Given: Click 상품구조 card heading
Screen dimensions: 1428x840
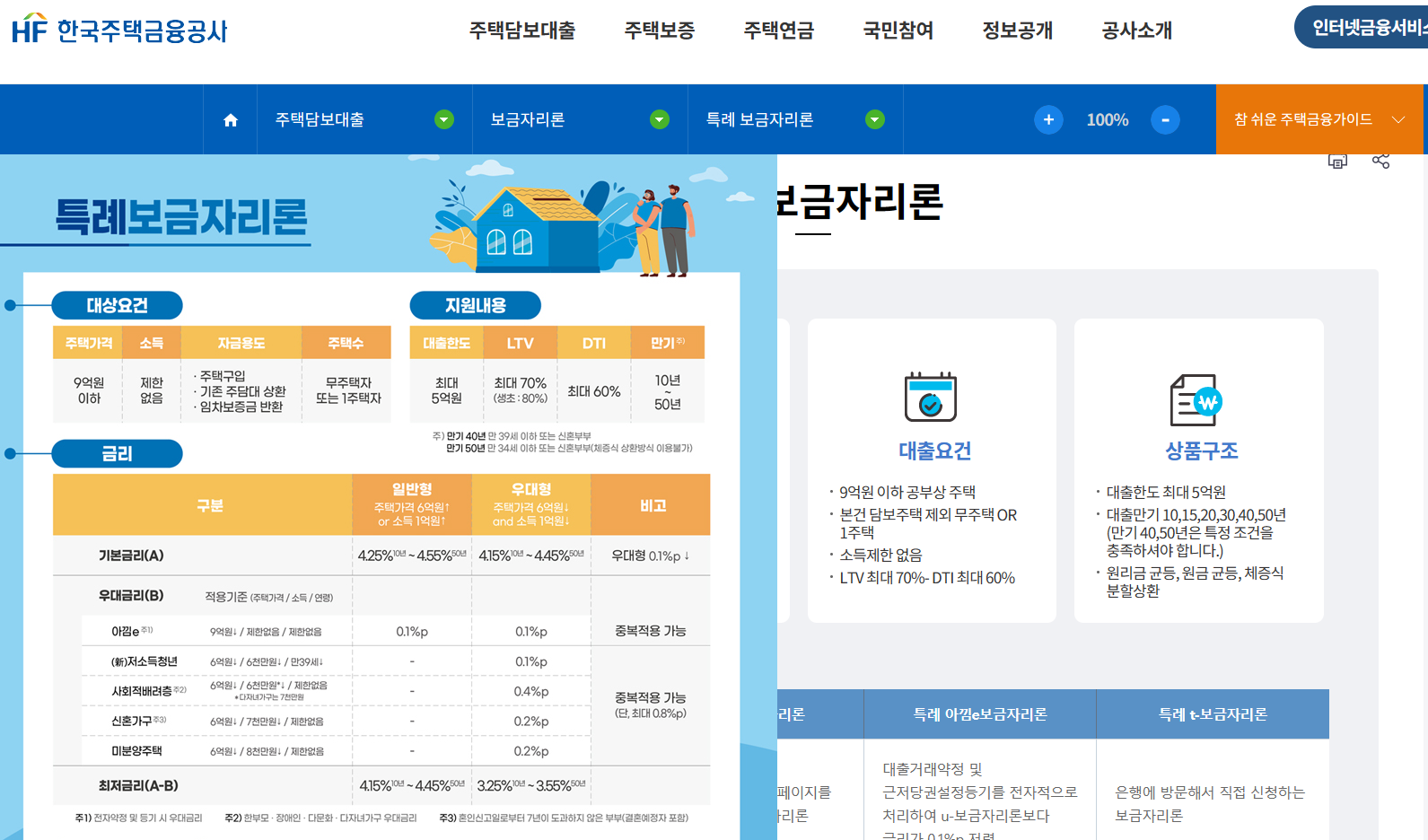Looking at the screenshot, I should [1202, 451].
